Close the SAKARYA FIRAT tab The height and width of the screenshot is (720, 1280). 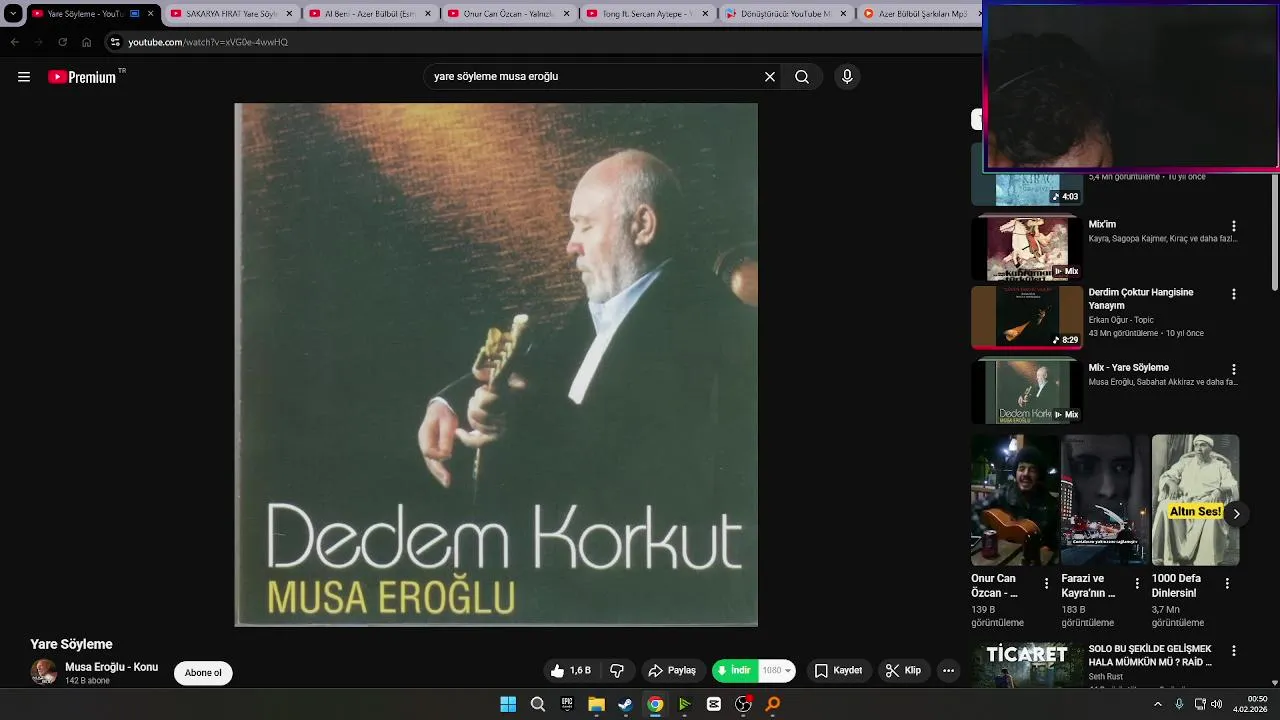[x=290, y=14]
